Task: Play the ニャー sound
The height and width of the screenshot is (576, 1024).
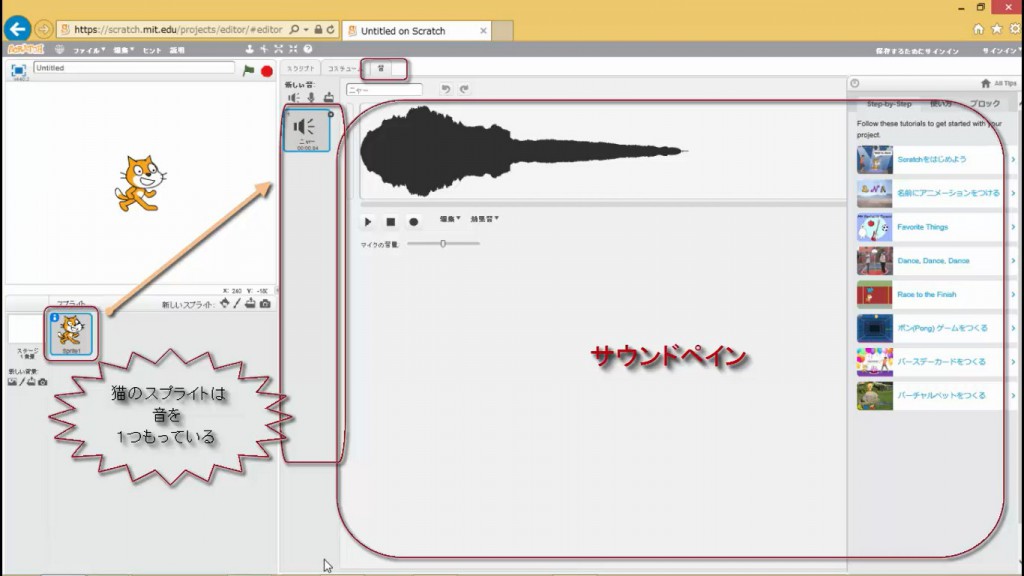Action: 368,222
